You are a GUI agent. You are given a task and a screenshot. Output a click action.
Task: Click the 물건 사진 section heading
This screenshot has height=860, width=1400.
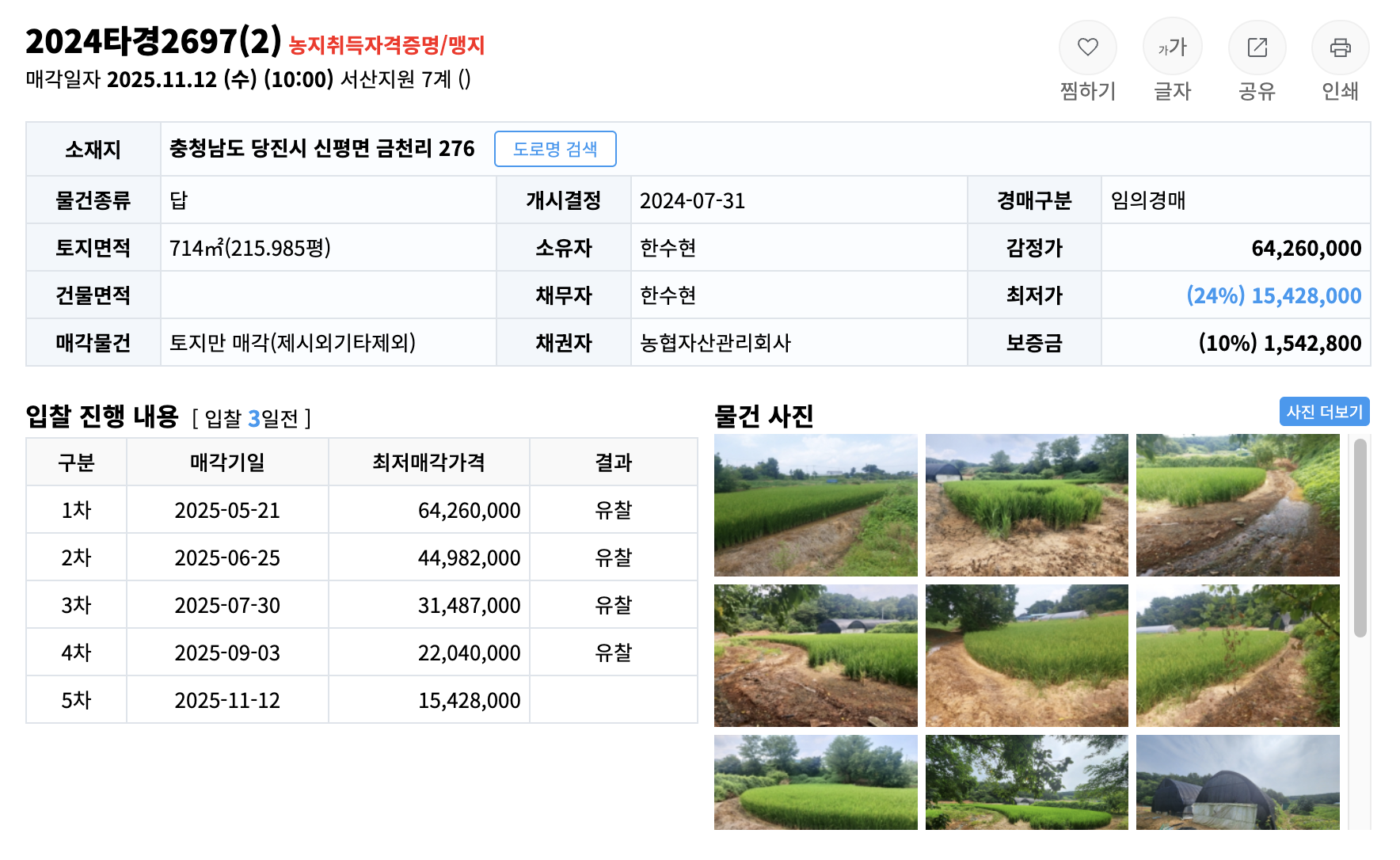764,416
